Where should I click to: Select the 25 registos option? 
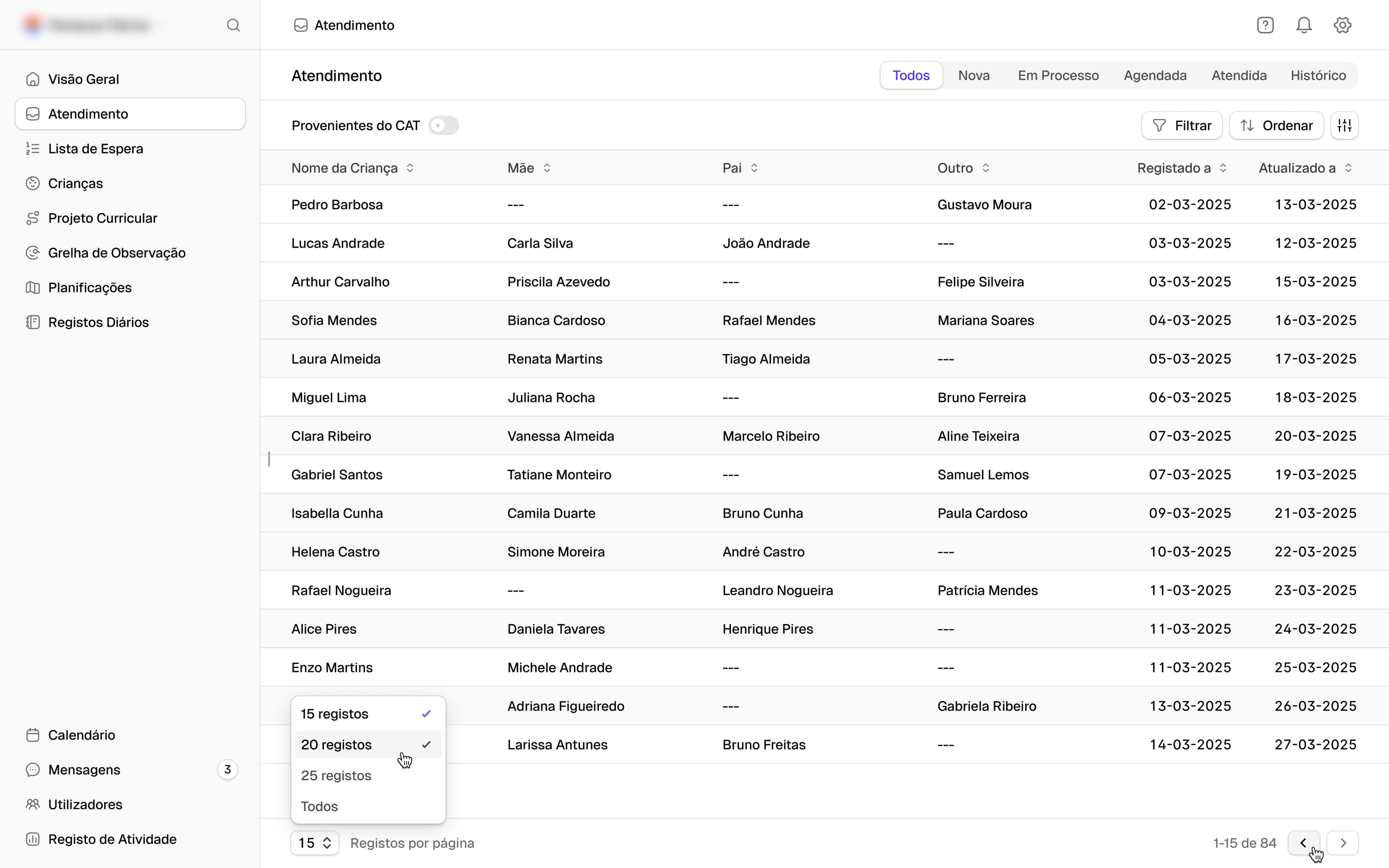(336, 775)
